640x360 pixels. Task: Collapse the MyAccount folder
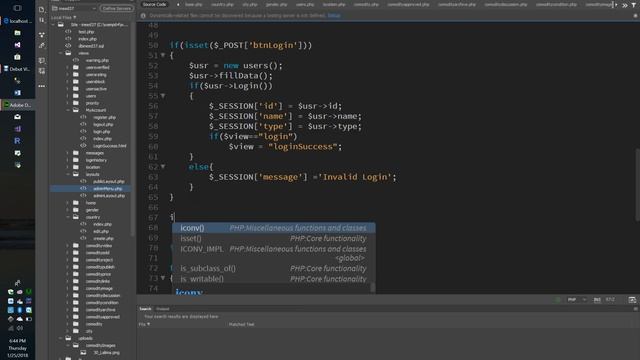click(x=68, y=110)
